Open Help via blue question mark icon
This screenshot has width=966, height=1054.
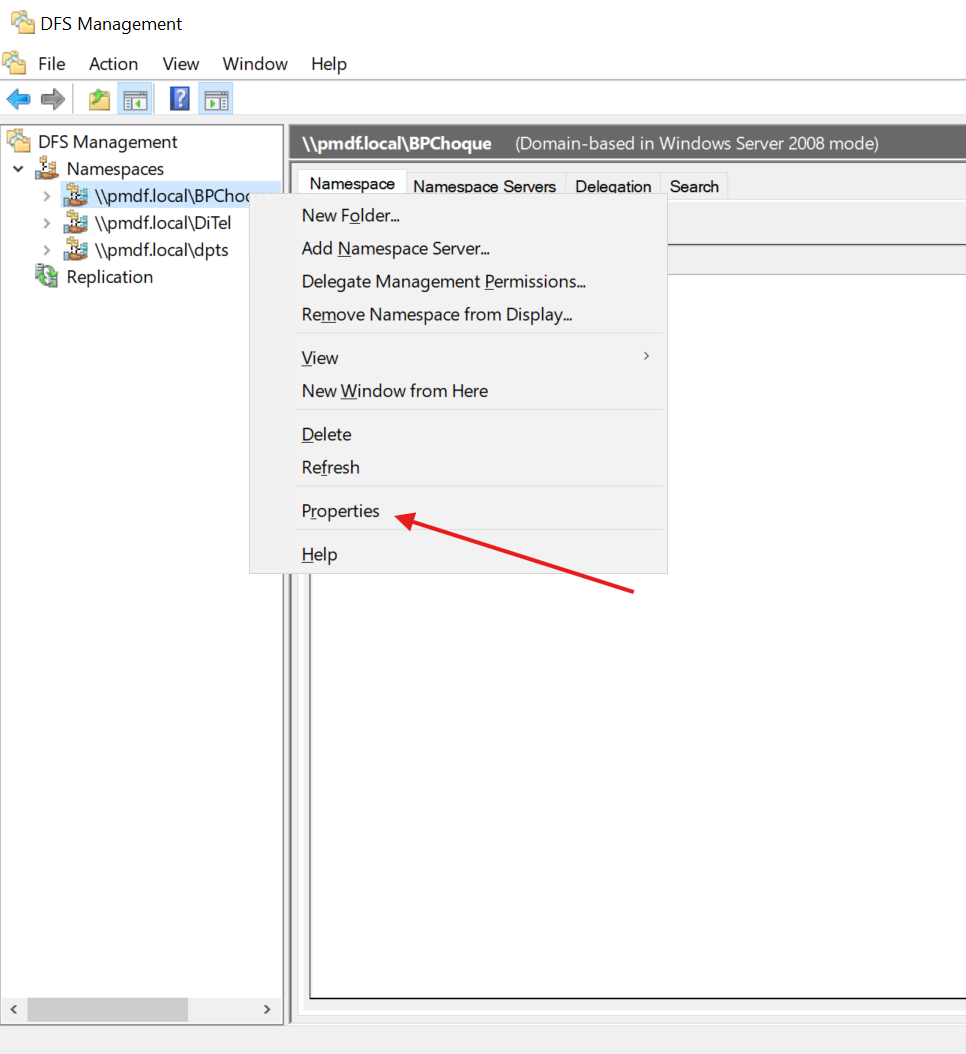[180, 99]
